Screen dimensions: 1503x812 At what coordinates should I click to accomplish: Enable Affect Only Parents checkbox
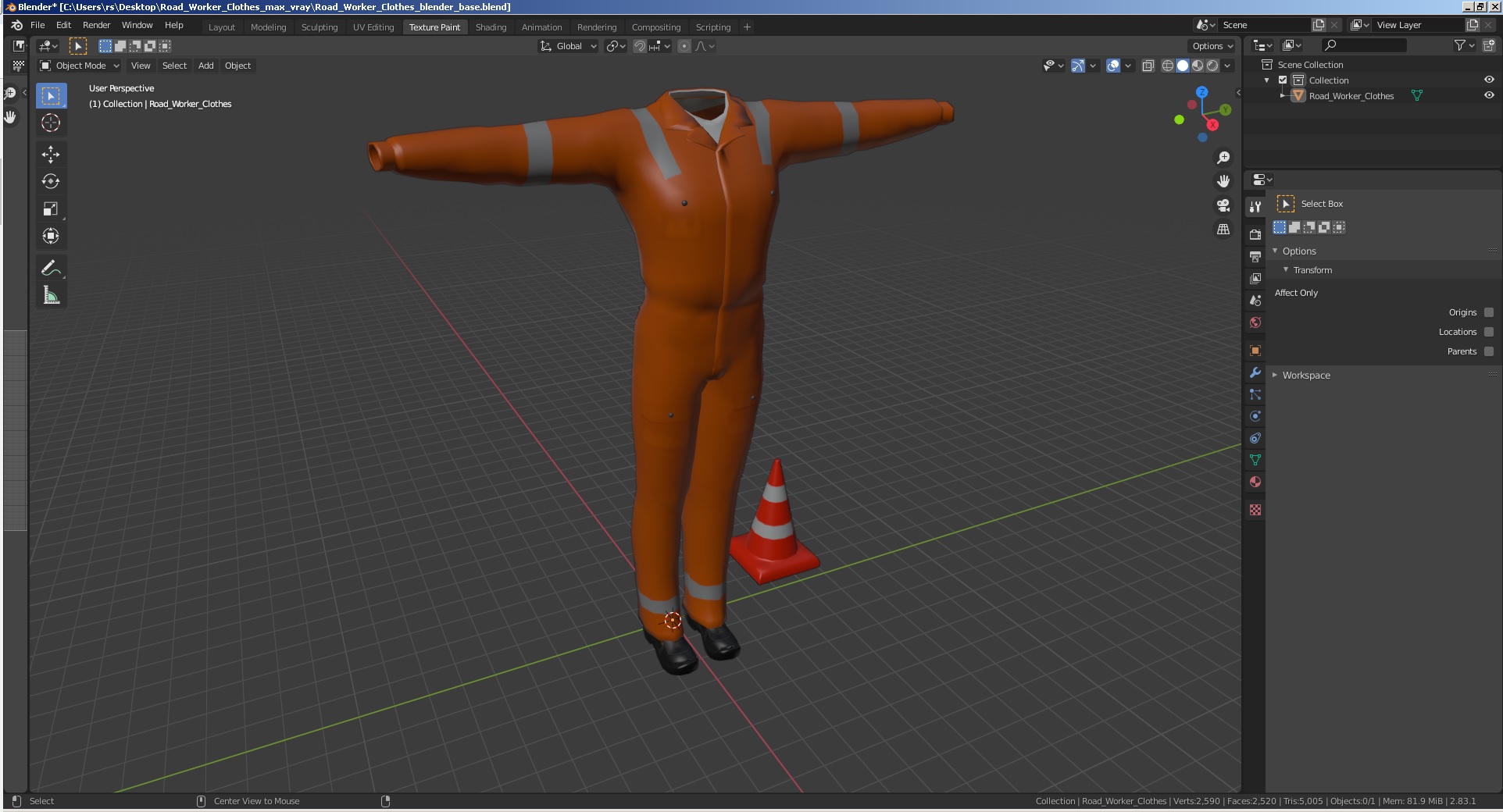(1489, 351)
